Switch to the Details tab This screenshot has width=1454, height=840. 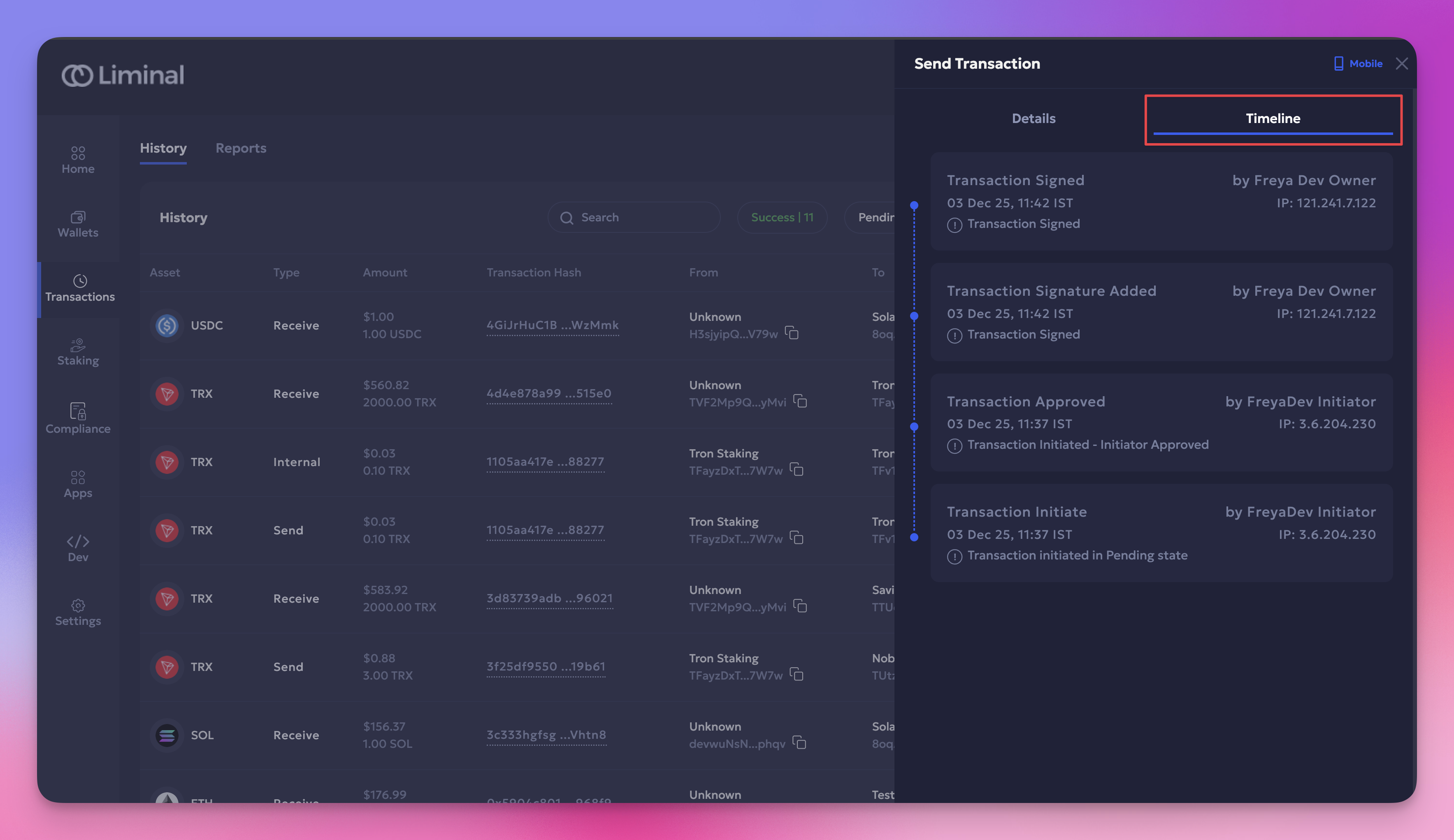click(1034, 118)
